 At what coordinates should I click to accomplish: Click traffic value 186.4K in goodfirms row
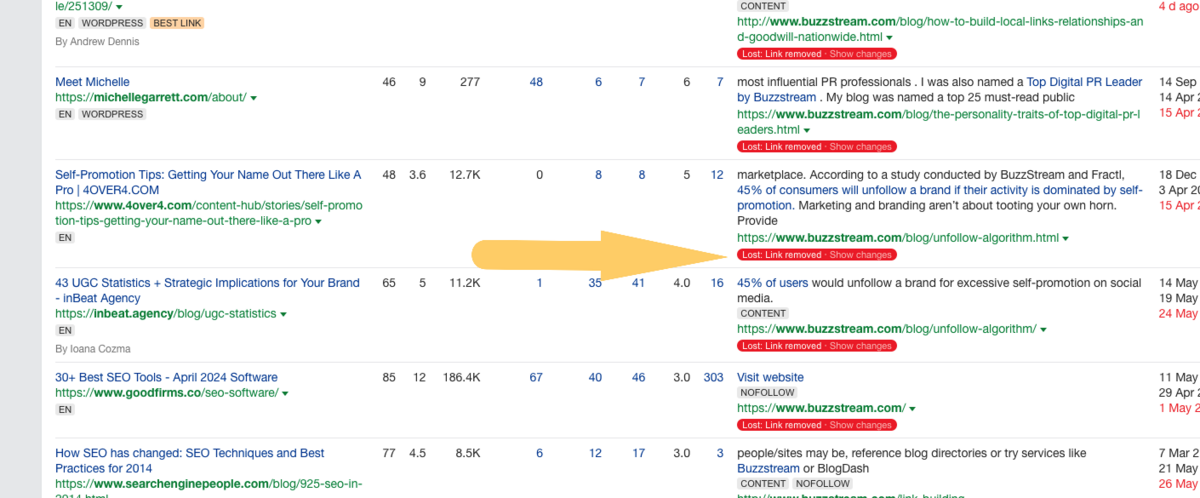tap(460, 378)
